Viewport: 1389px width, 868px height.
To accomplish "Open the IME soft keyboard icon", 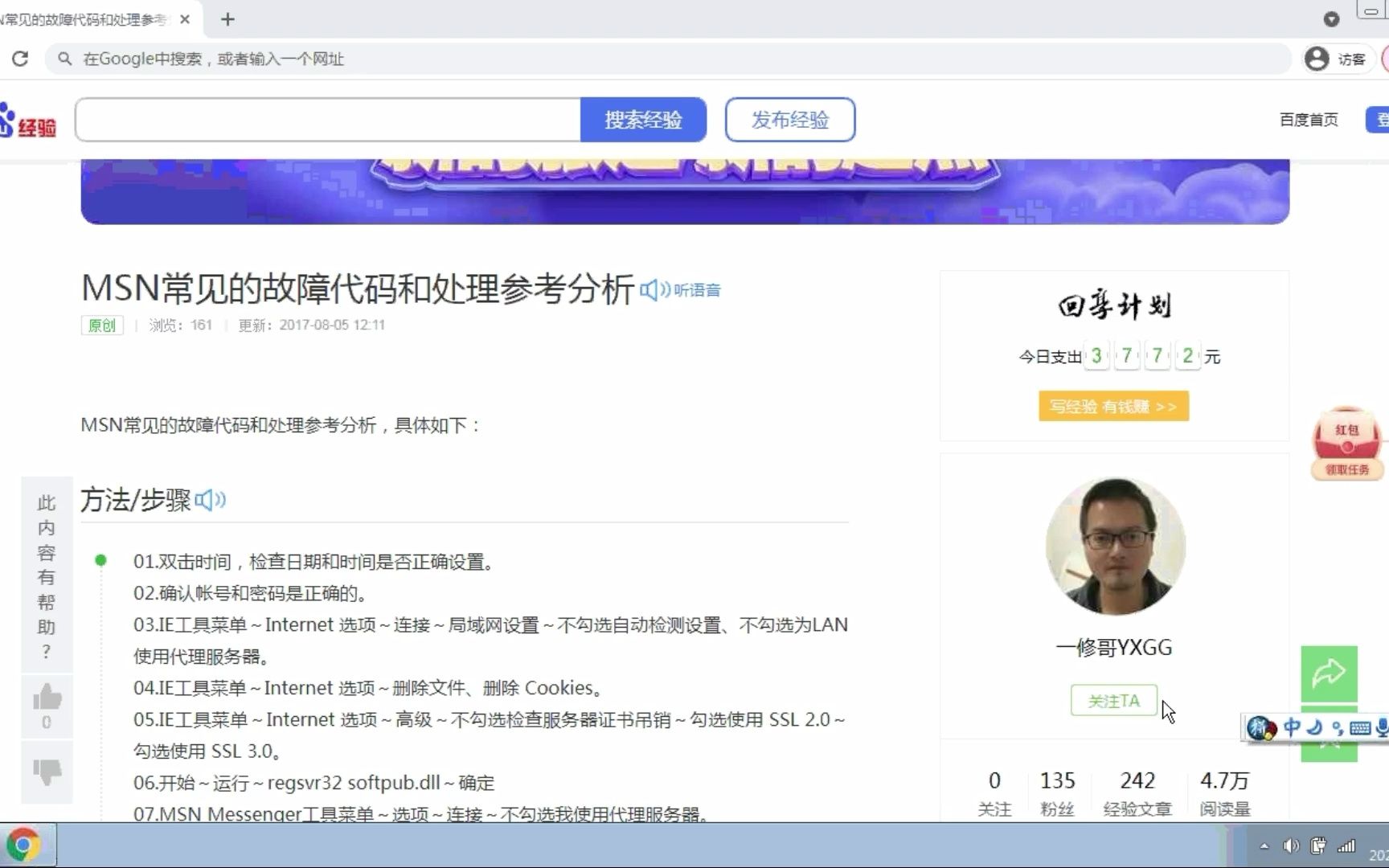I will click(x=1360, y=728).
